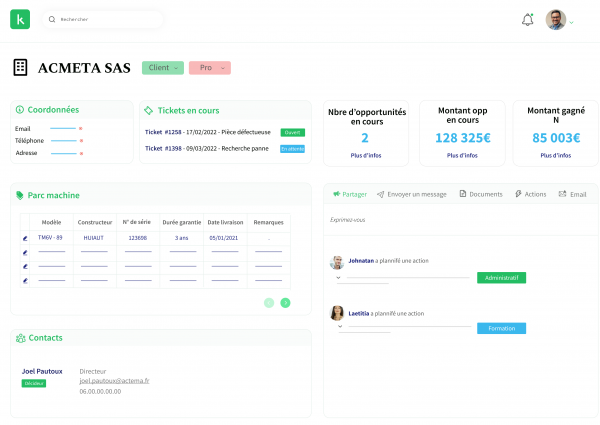Switch to Envoyer un message tab
600x425 pixels.
coord(412,194)
